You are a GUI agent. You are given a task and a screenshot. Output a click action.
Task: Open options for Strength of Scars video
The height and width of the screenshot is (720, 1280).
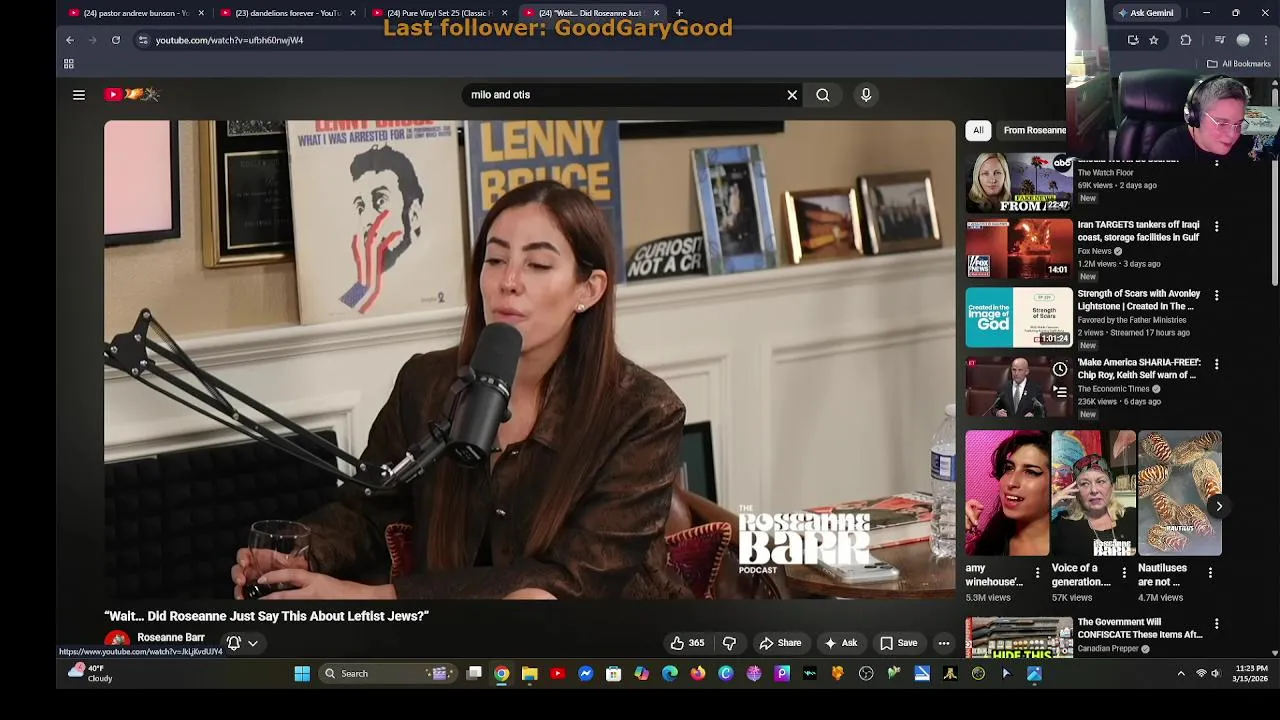tap(1217, 296)
